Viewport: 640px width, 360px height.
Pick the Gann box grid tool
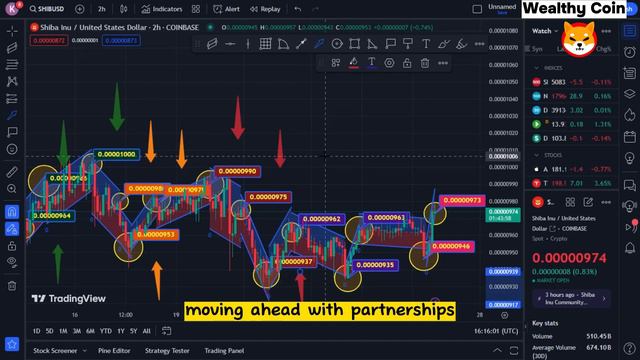pyautogui.click(x=265, y=44)
